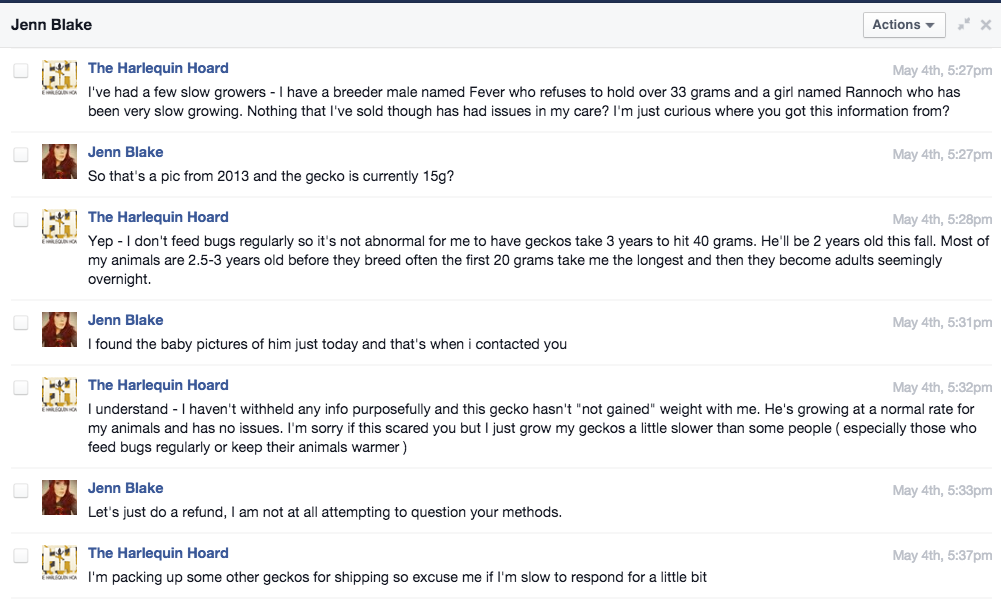Open Jenn Blake's profile photo at 5:27pm
This screenshot has width=1001, height=607.
pos(59,161)
